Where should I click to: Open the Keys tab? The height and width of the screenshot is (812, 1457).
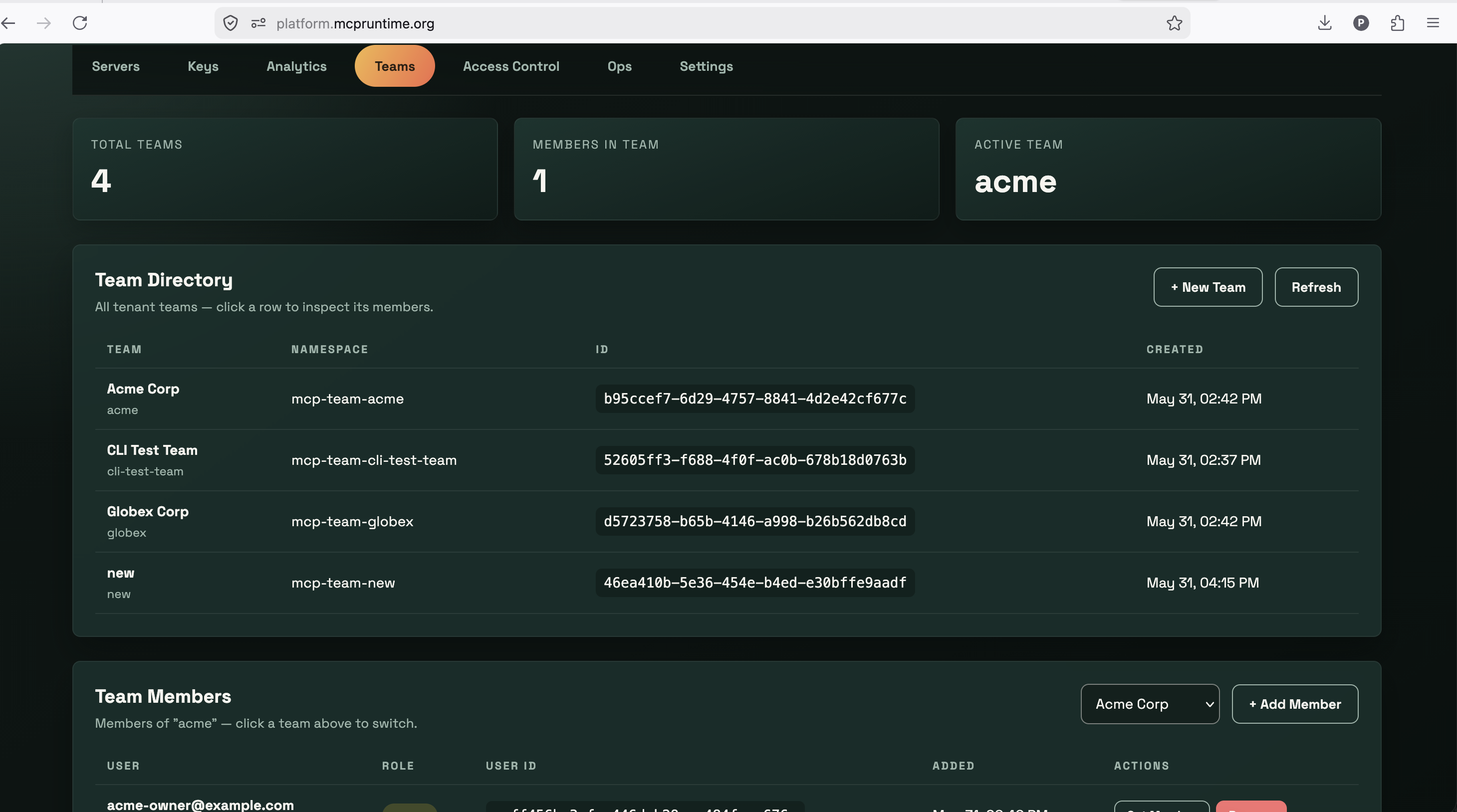coord(203,66)
